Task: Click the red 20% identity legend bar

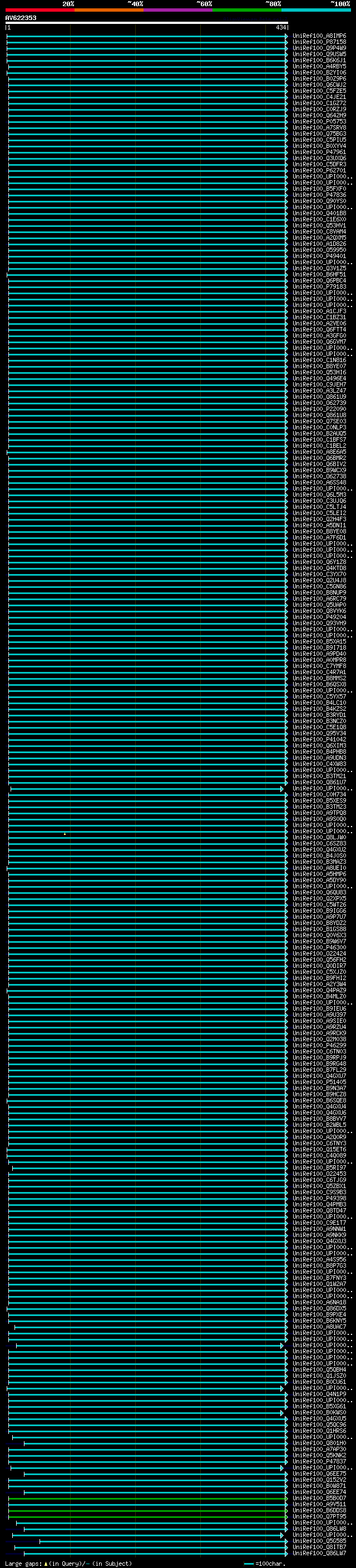Action: tap(39, 10)
